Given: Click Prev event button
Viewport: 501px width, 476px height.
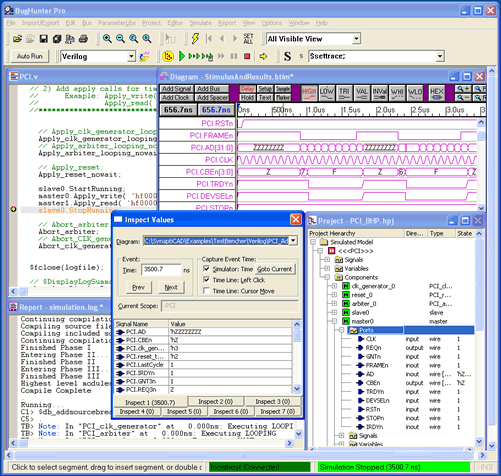Looking at the screenshot, I should [x=138, y=287].
